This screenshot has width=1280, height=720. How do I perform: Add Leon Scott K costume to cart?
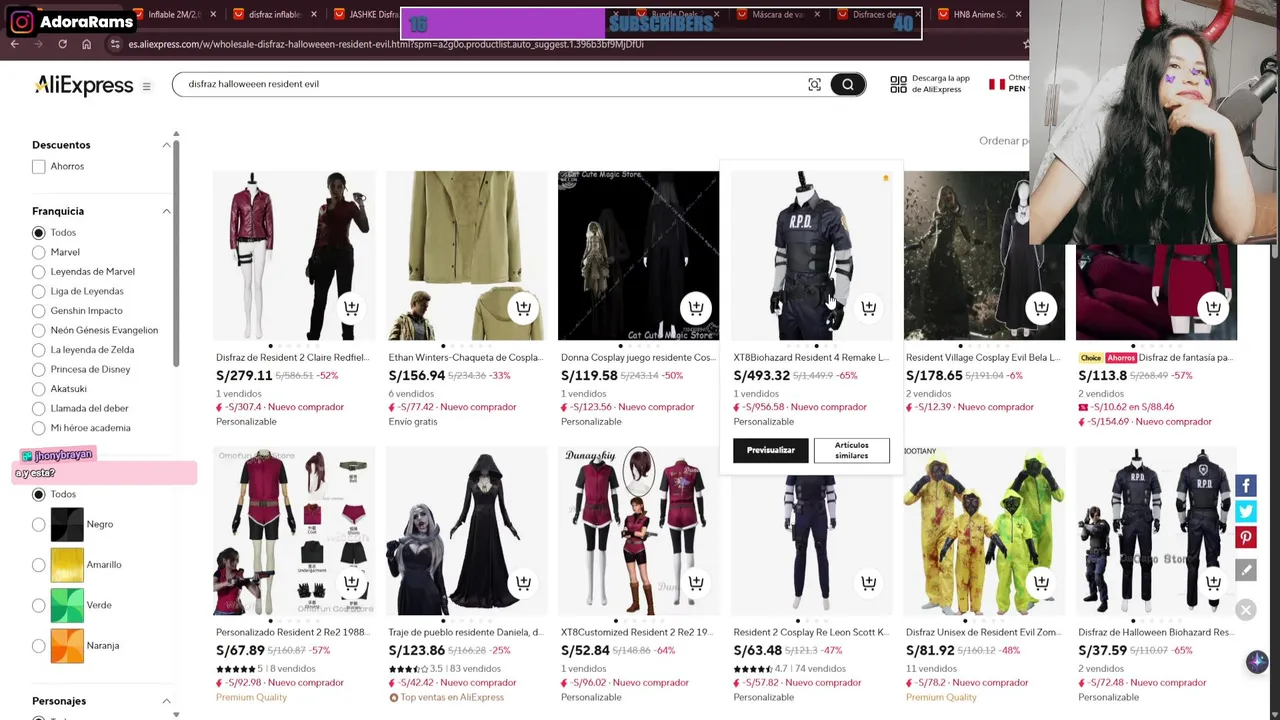point(868,583)
